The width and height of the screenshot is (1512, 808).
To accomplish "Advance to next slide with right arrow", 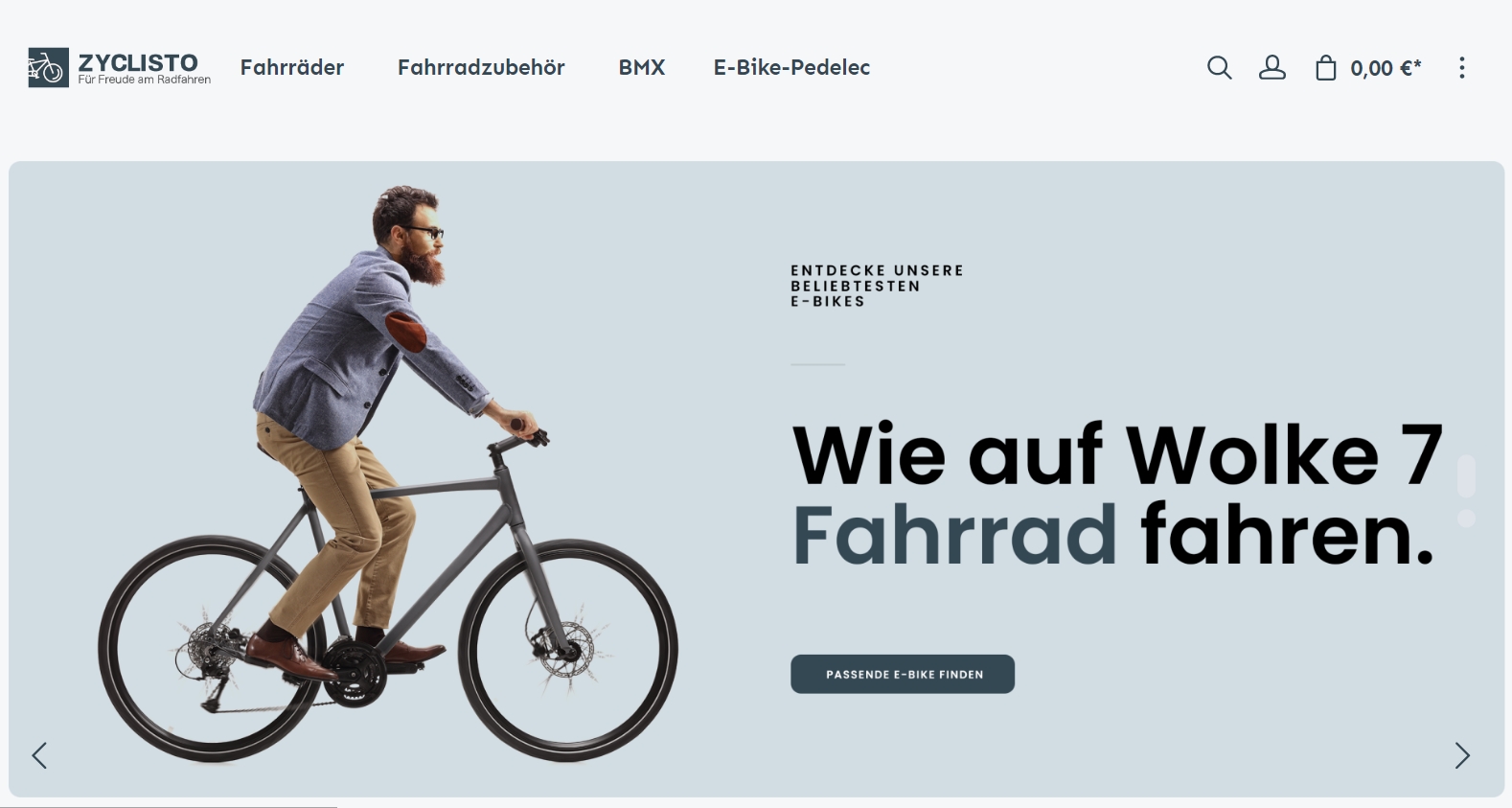I will pyautogui.click(x=1462, y=755).
